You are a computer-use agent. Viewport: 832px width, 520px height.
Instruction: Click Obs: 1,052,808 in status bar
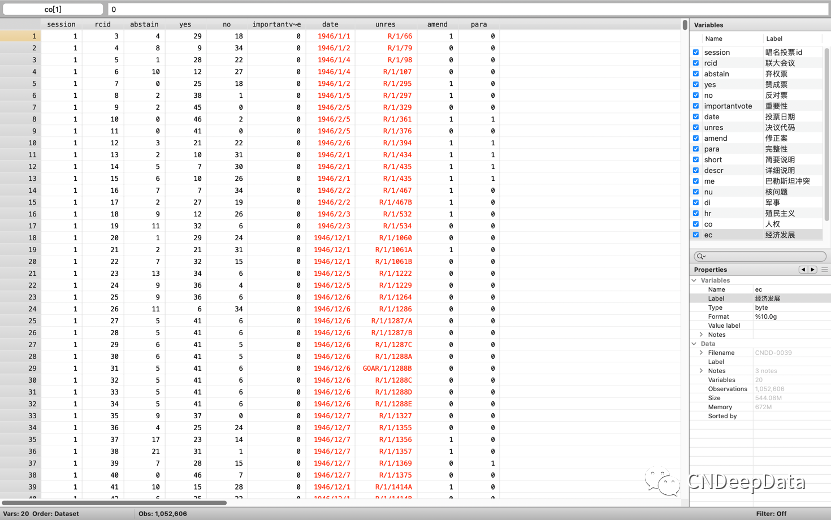click(x=162, y=514)
